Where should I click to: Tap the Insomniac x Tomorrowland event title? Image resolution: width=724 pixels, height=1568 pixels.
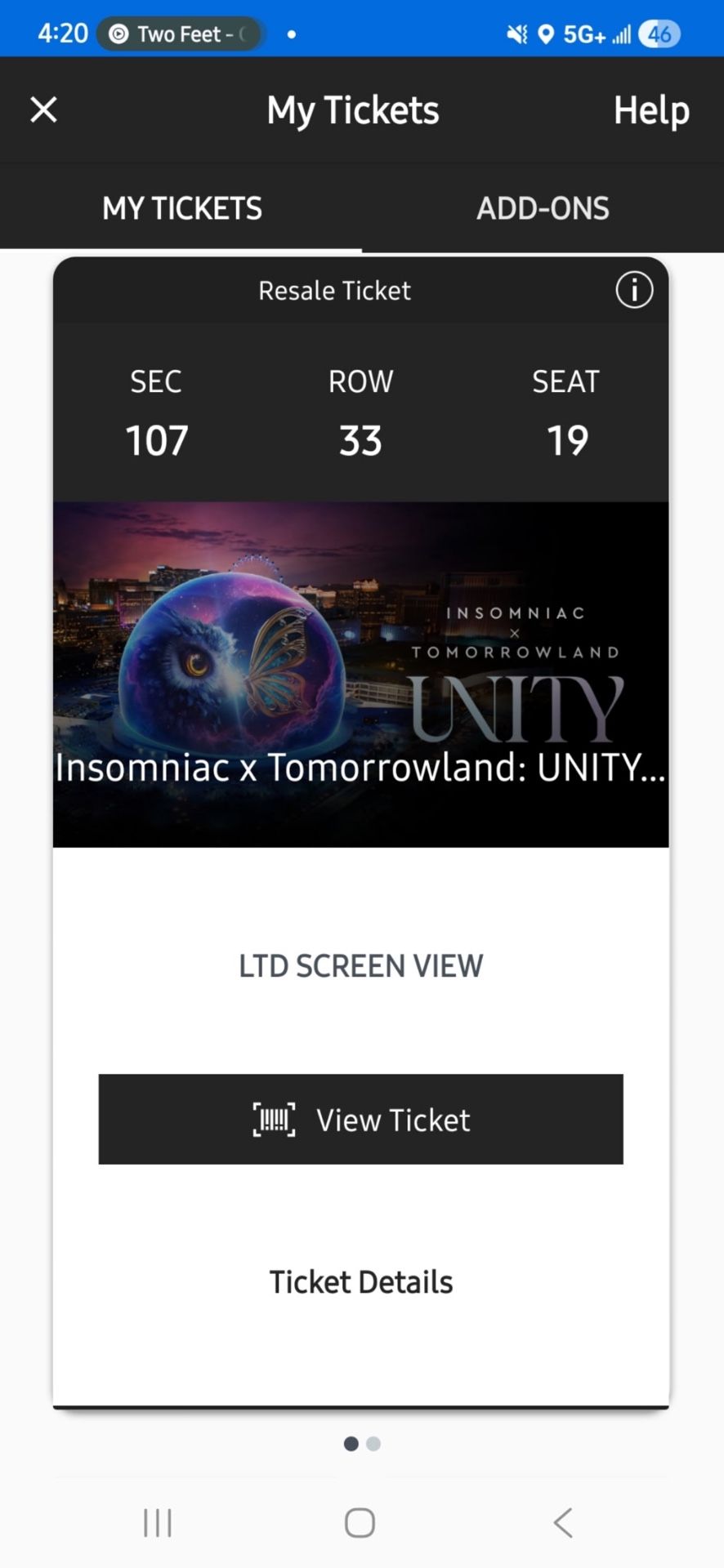[360, 768]
